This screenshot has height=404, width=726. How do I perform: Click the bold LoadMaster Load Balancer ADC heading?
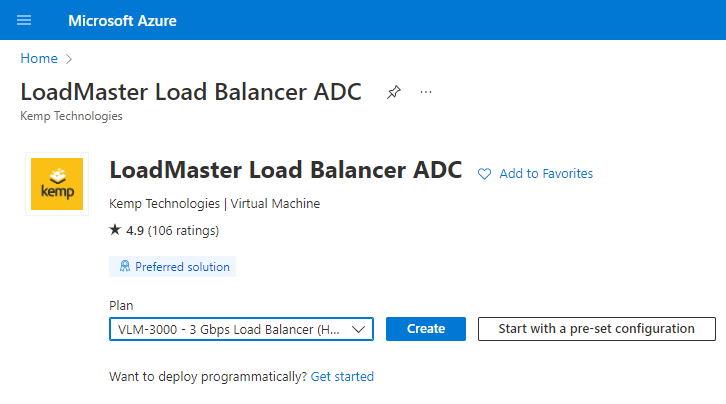(x=286, y=170)
